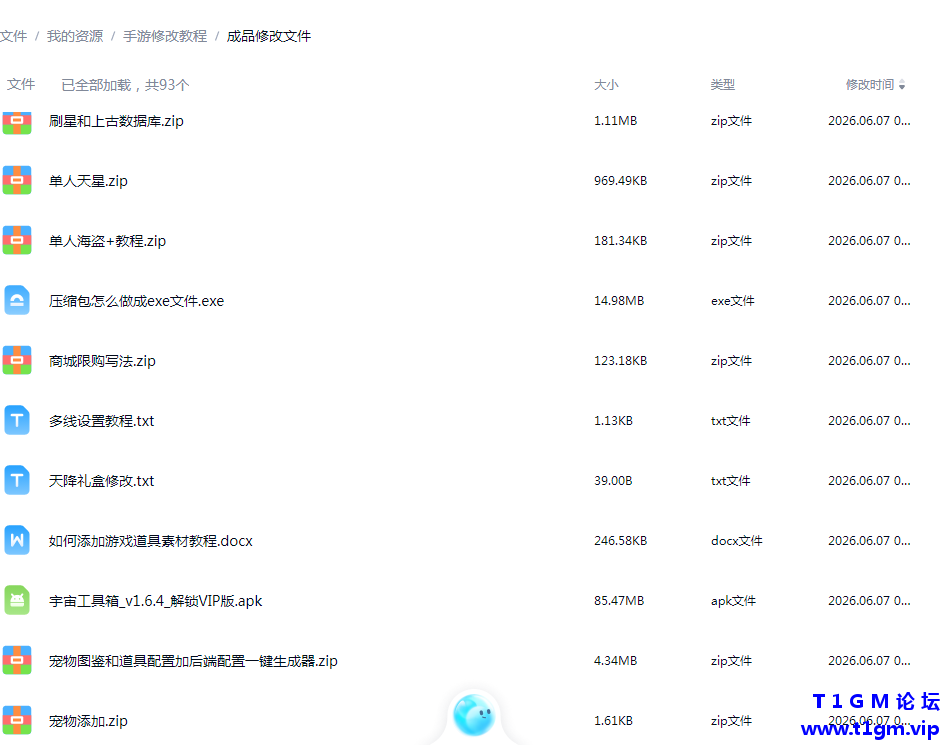945x745 pixels.
Task: Click the apk文件 type cell
Action: (733, 600)
